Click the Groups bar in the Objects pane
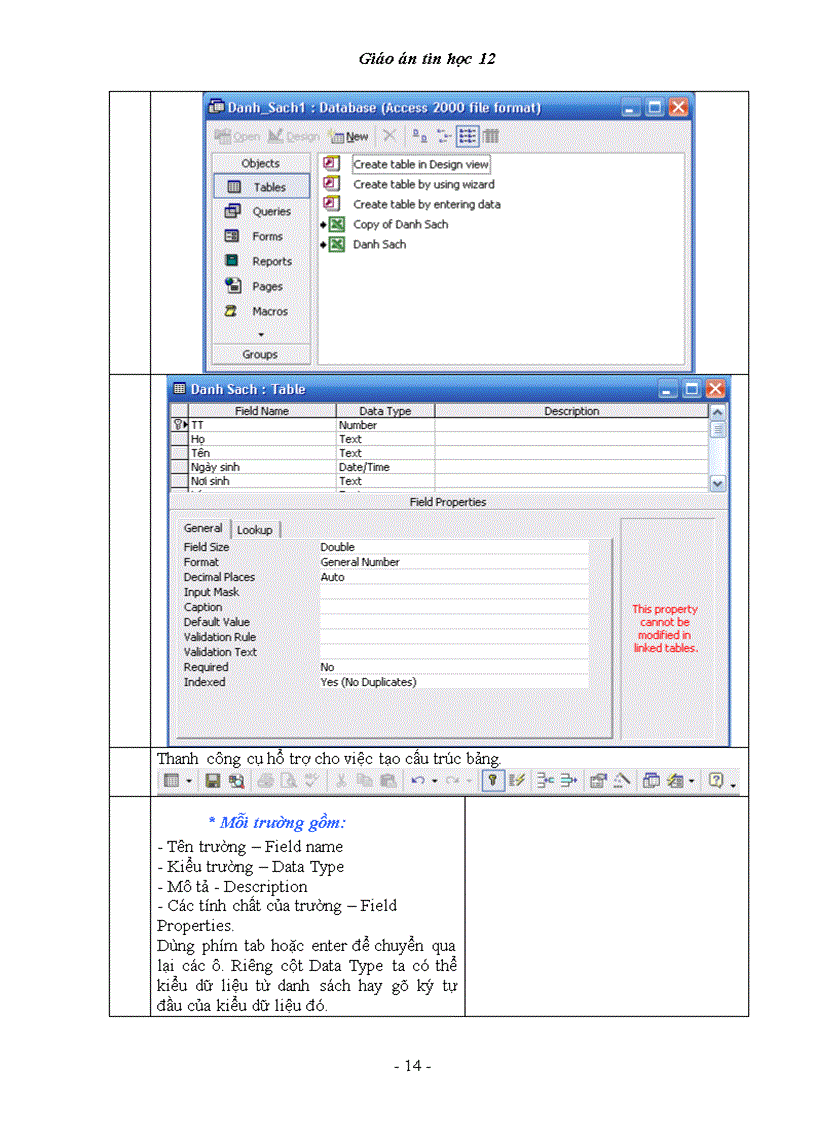This screenshot has height=1123, width=816. pyautogui.click(x=260, y=354)
